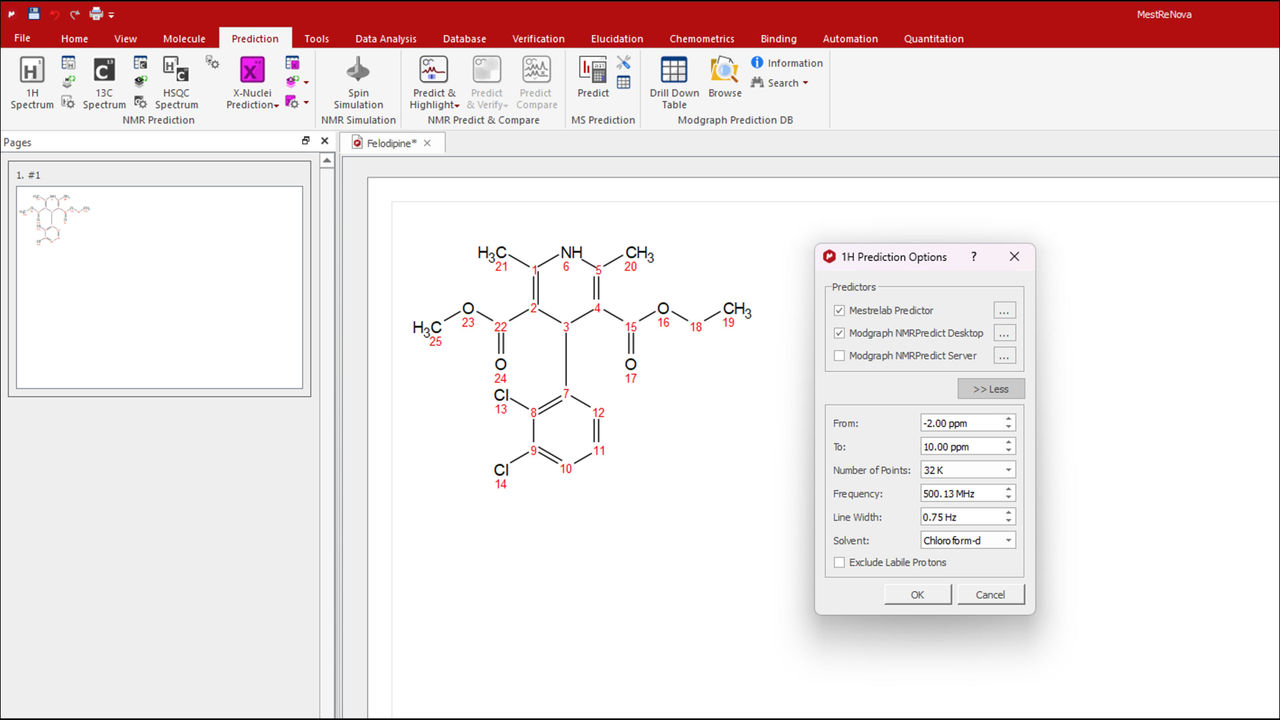Screen dimensions: 1280x720
Task: Open the Drill Down Table
Action: pos(674,82)
